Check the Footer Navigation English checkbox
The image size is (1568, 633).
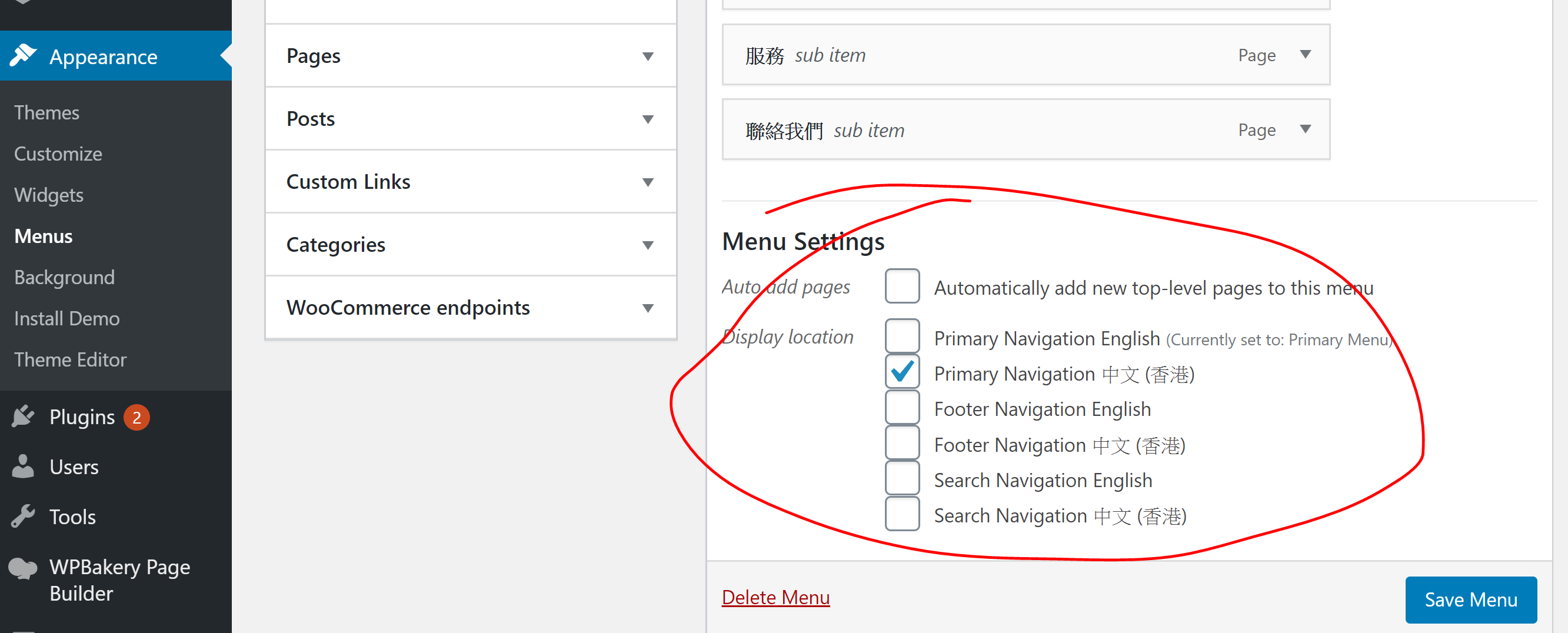[901, 407]
